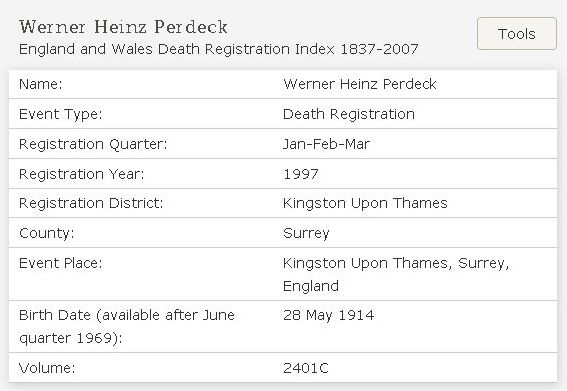Screen dimensions: 567x391
Task: Select the Kingston Upon Thames district value
Action: [365, 203]
